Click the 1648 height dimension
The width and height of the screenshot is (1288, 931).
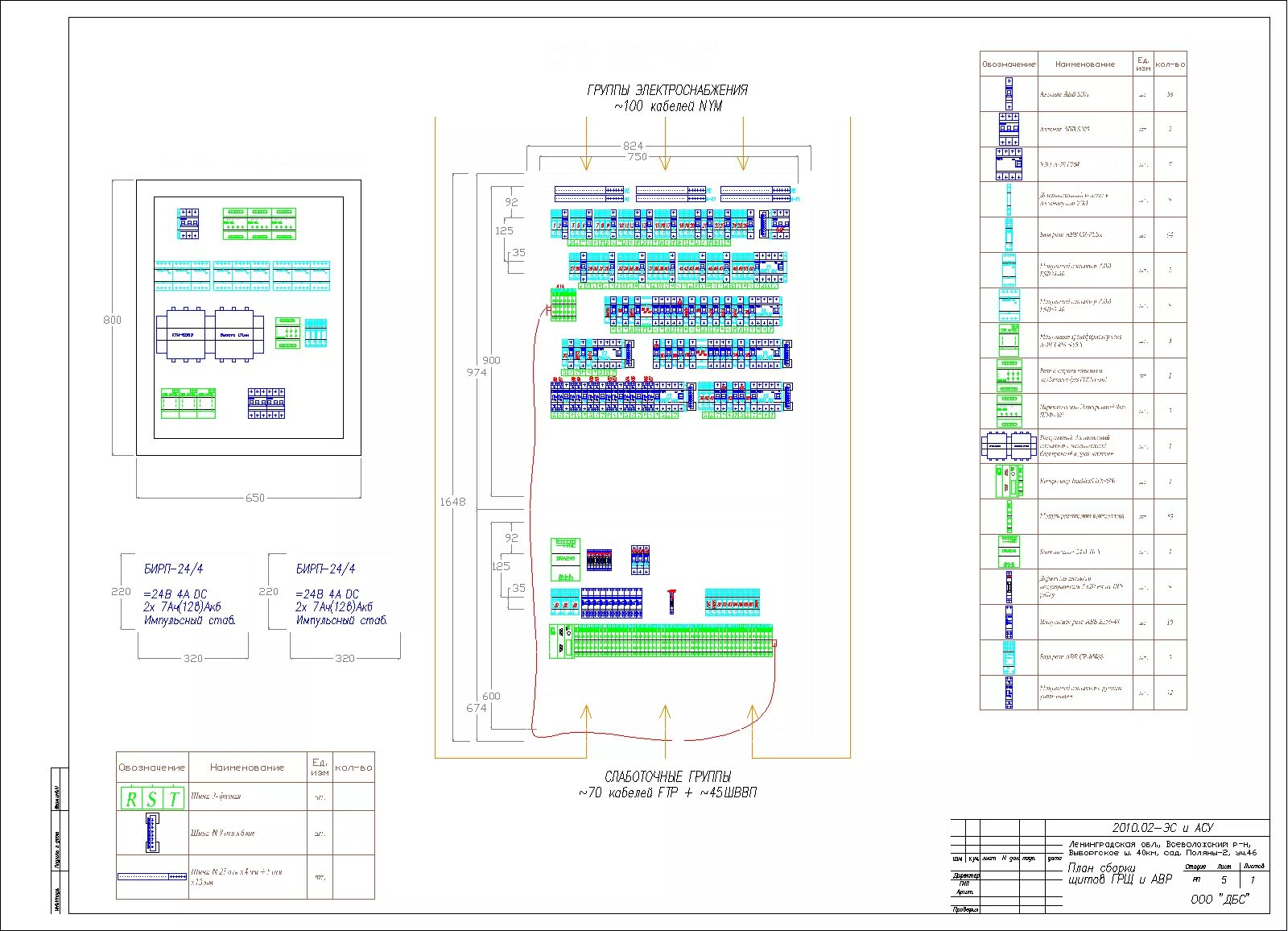pos(452,502)
